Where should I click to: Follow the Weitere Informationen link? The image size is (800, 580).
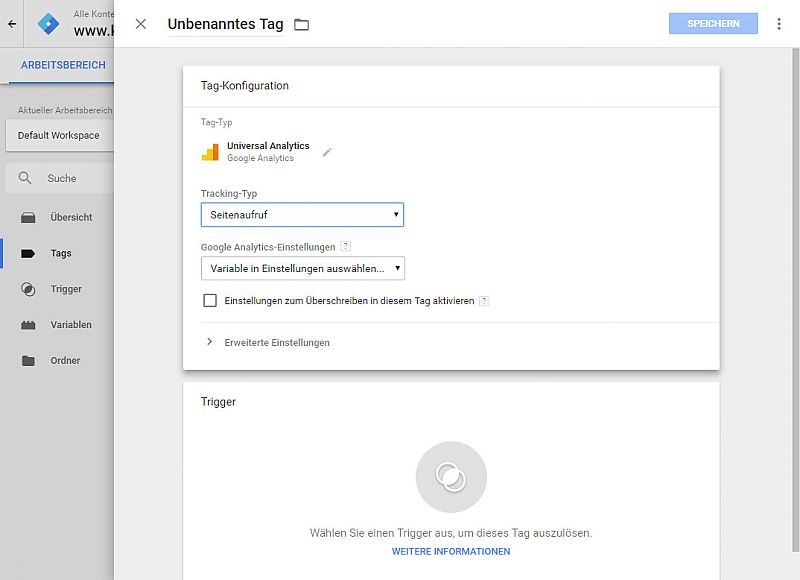pos(450,551)
